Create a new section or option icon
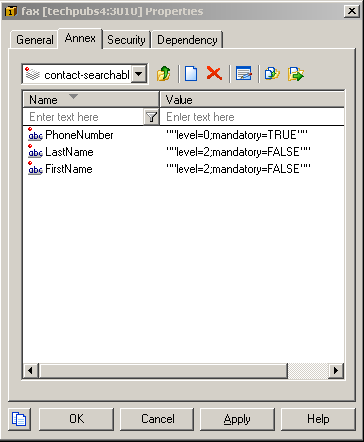Image resolution: width=364 pixels, height=442 pixels. pyautogui.click(x=191, y=74)
